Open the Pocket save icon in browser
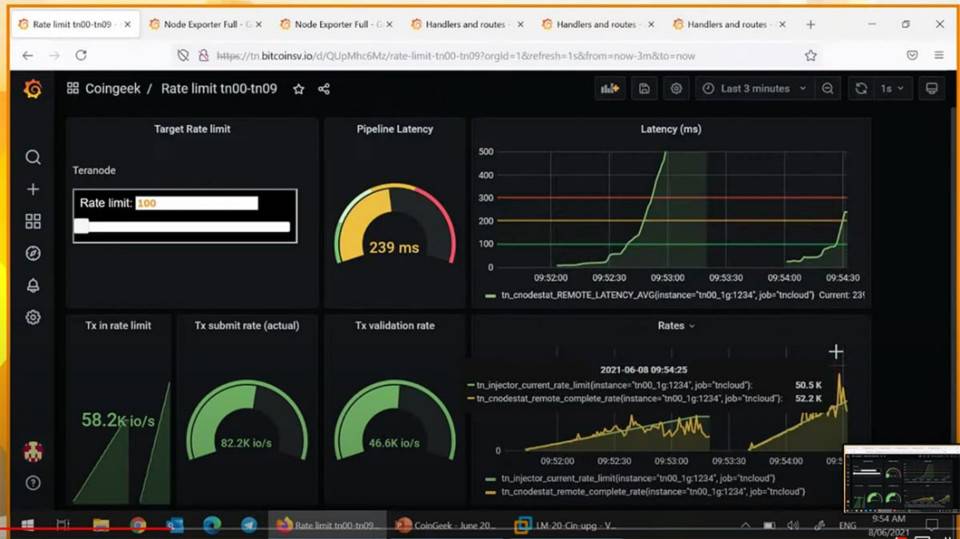The height and width of the screenshot is (539, 960). [912, 55]
